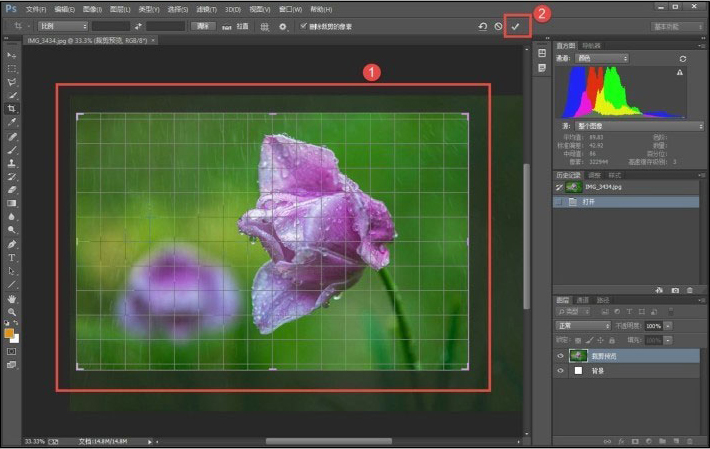The height and width of the screenshot is (449, 710).
Task: Select the Type tool
Action: pos(12,257)
